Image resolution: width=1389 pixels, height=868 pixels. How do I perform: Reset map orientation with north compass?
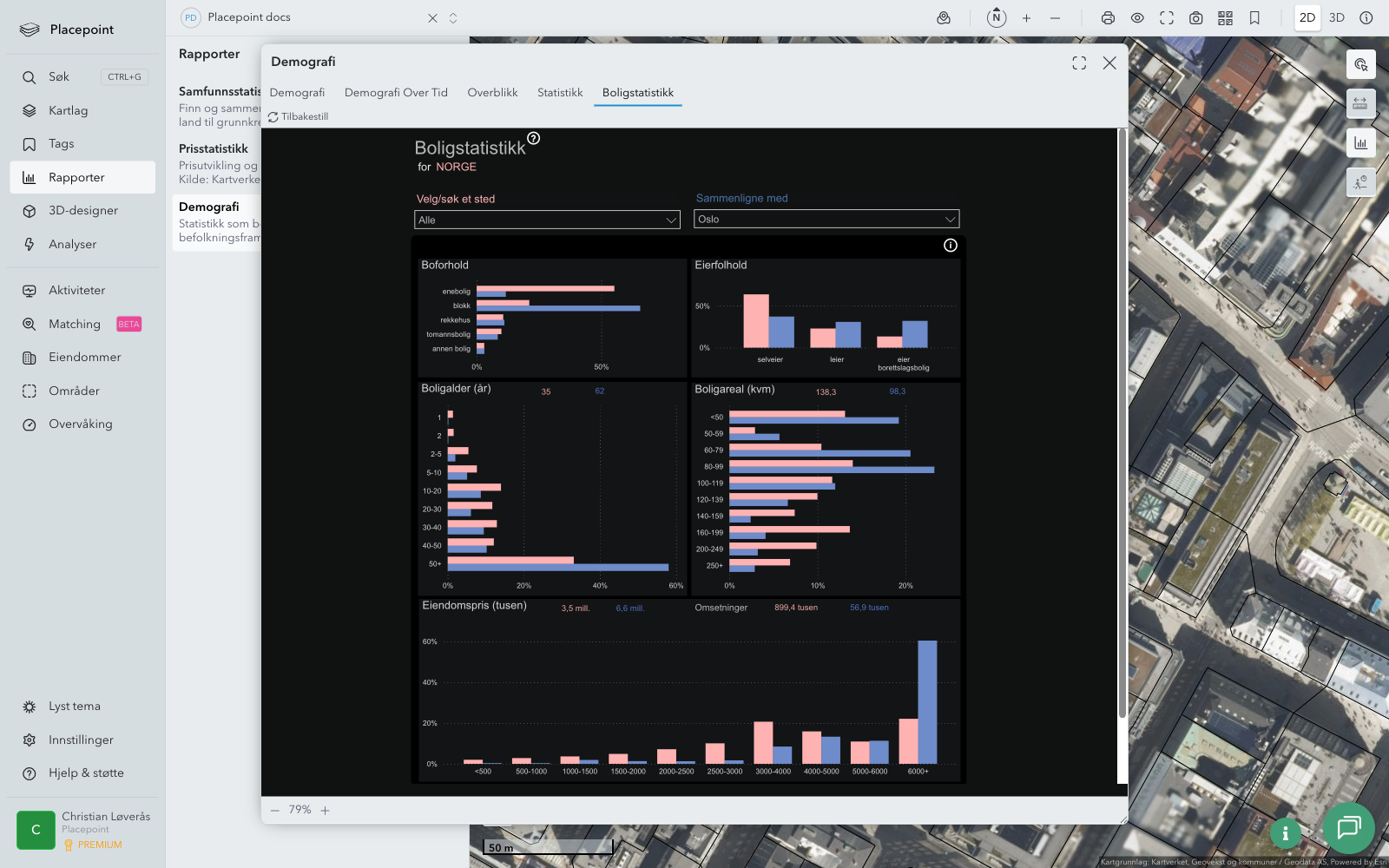(997, 17)
